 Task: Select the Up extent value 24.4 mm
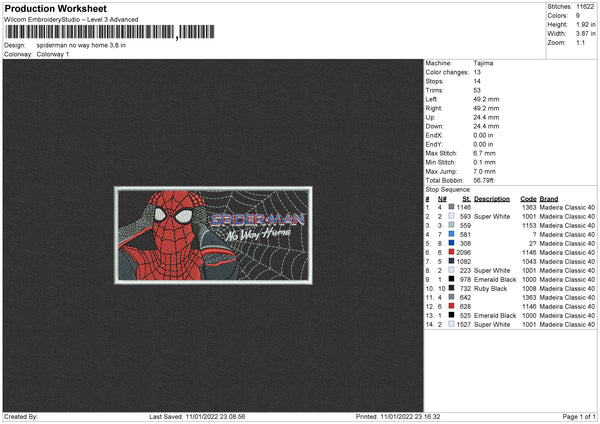tap(486, 117)
